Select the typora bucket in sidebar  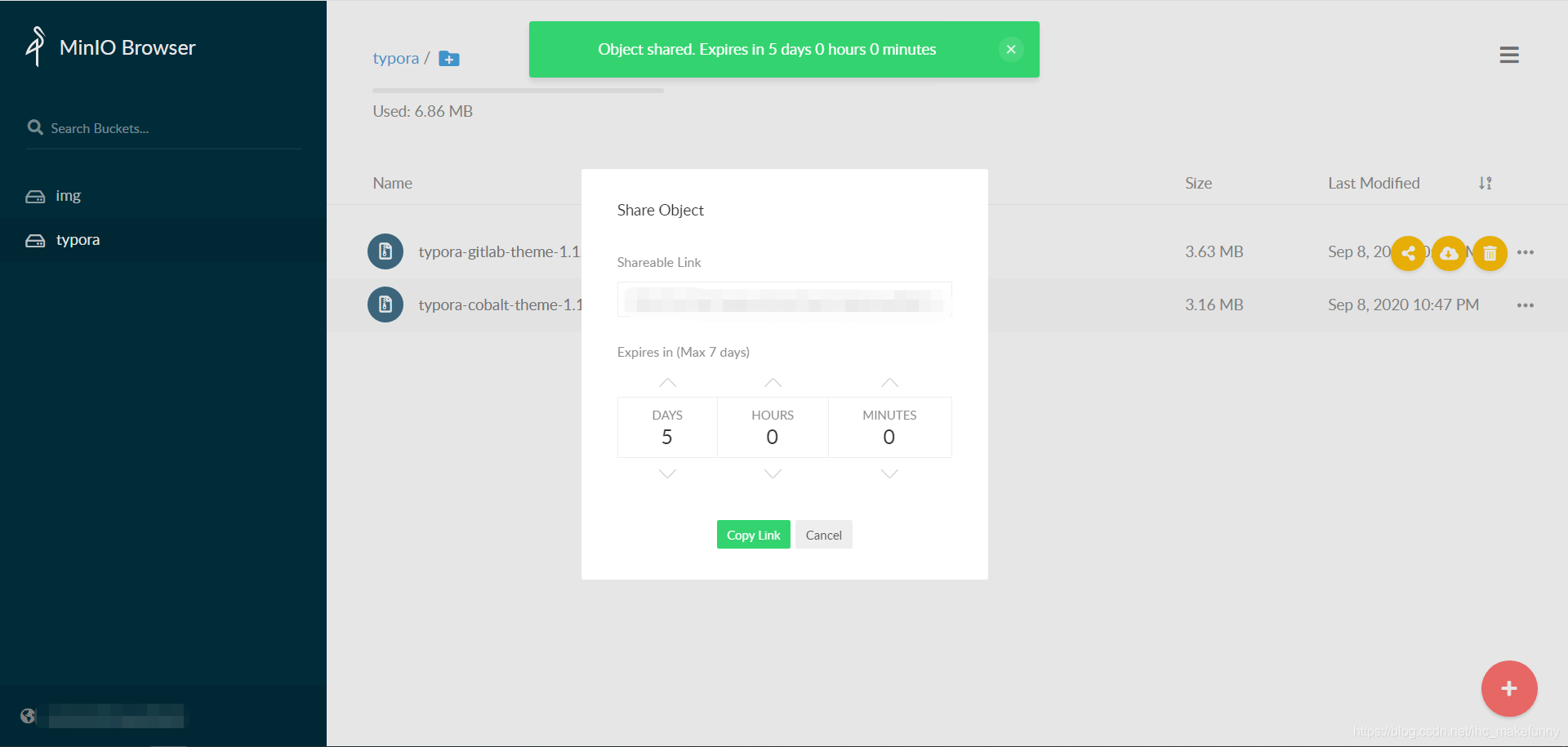(x=163, y=240)
